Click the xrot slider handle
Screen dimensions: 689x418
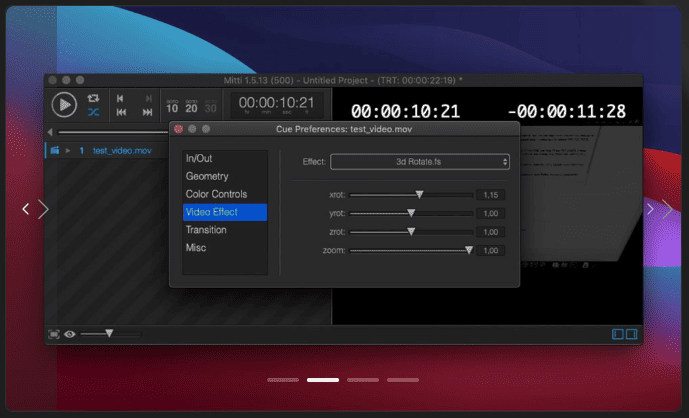[x=419, y=194]
